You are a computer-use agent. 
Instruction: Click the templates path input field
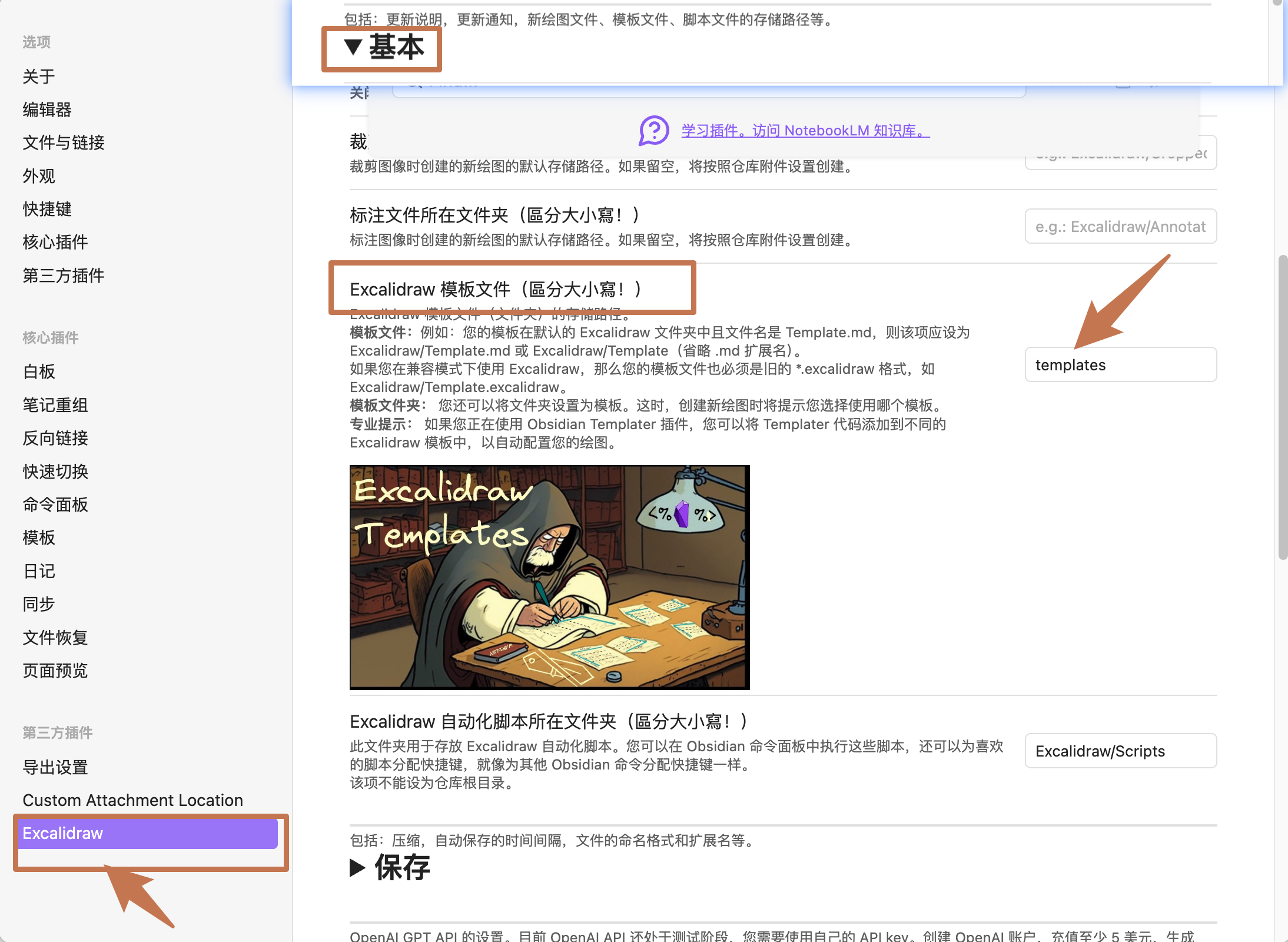point(1120,365)
